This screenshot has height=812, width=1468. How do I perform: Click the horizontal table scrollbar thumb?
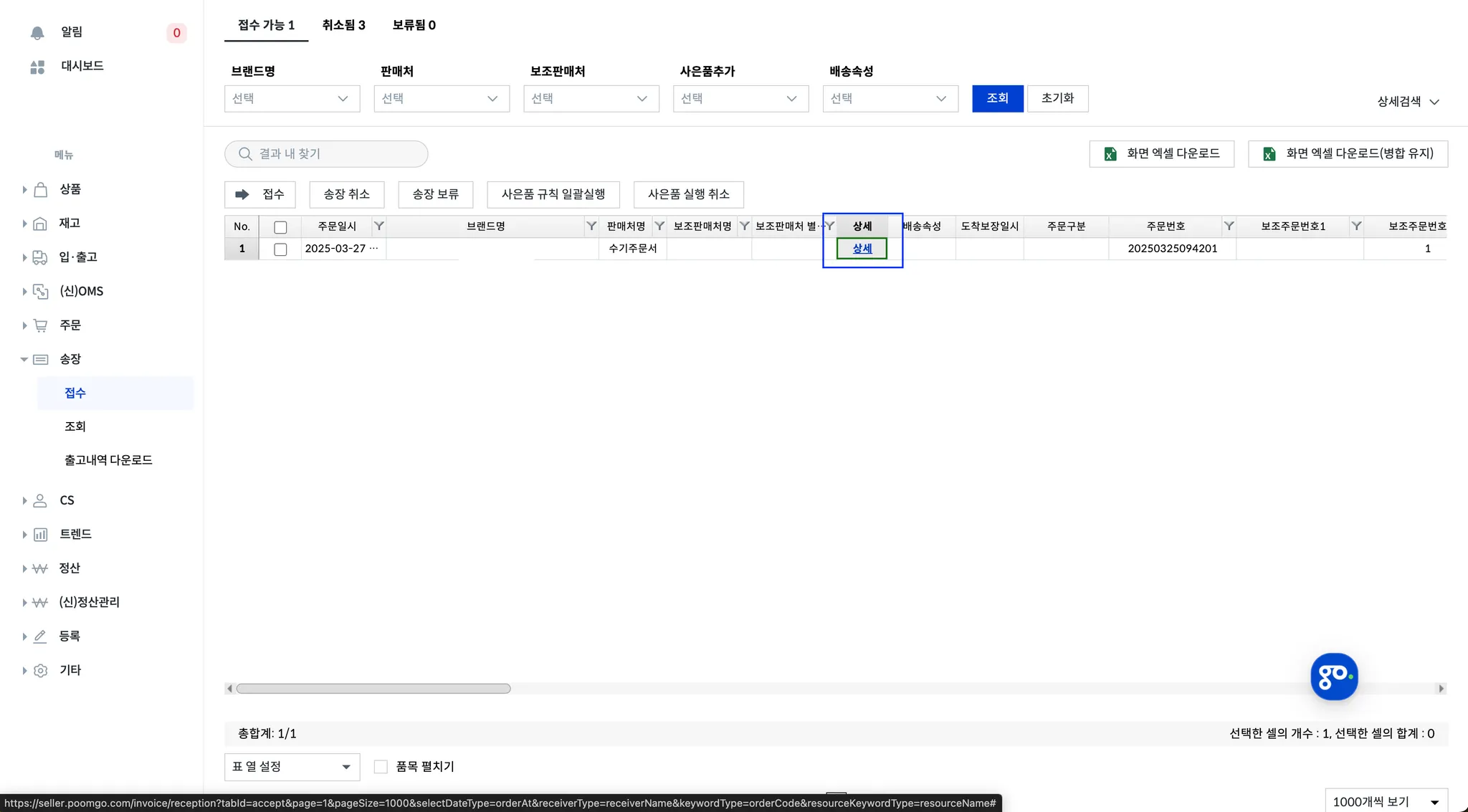[373, 689]
